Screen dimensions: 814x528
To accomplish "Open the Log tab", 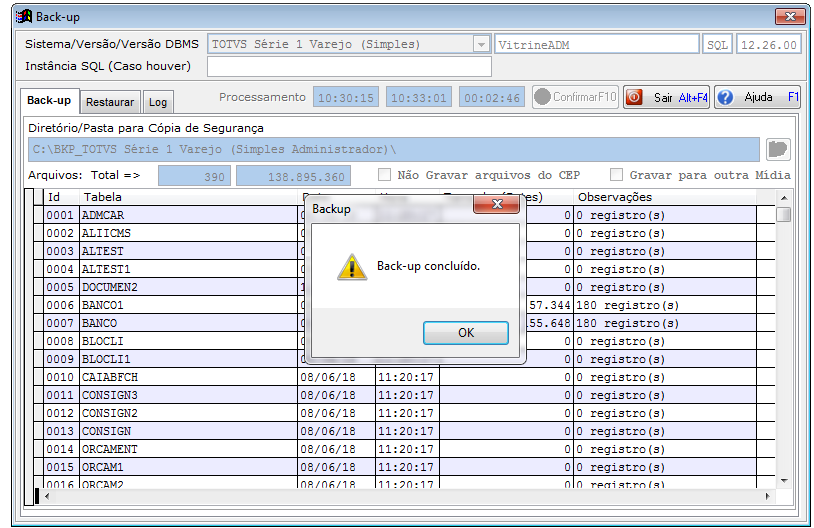I will point(158,102).
